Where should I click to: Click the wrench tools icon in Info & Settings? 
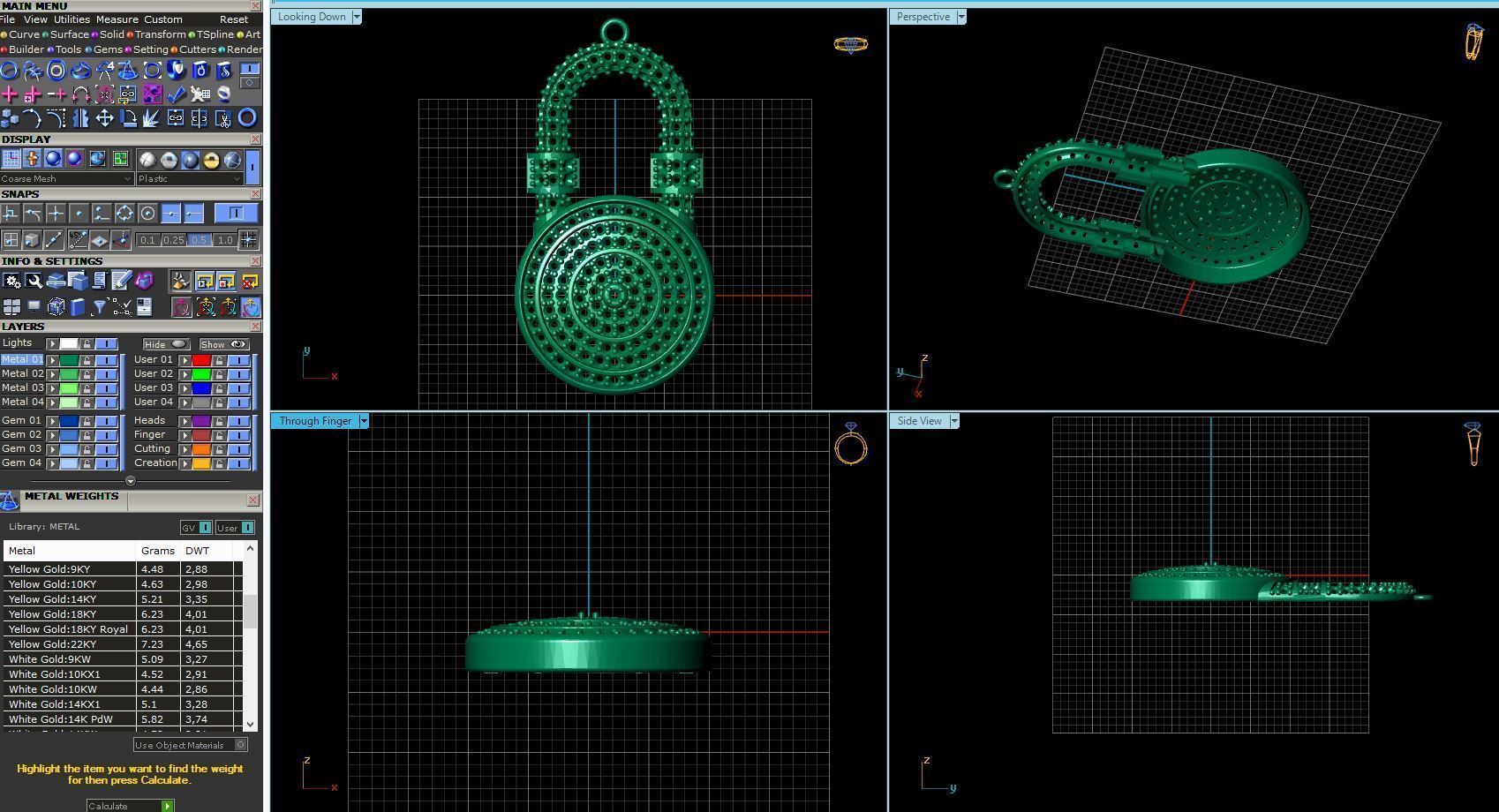click(x=34, y=281)
